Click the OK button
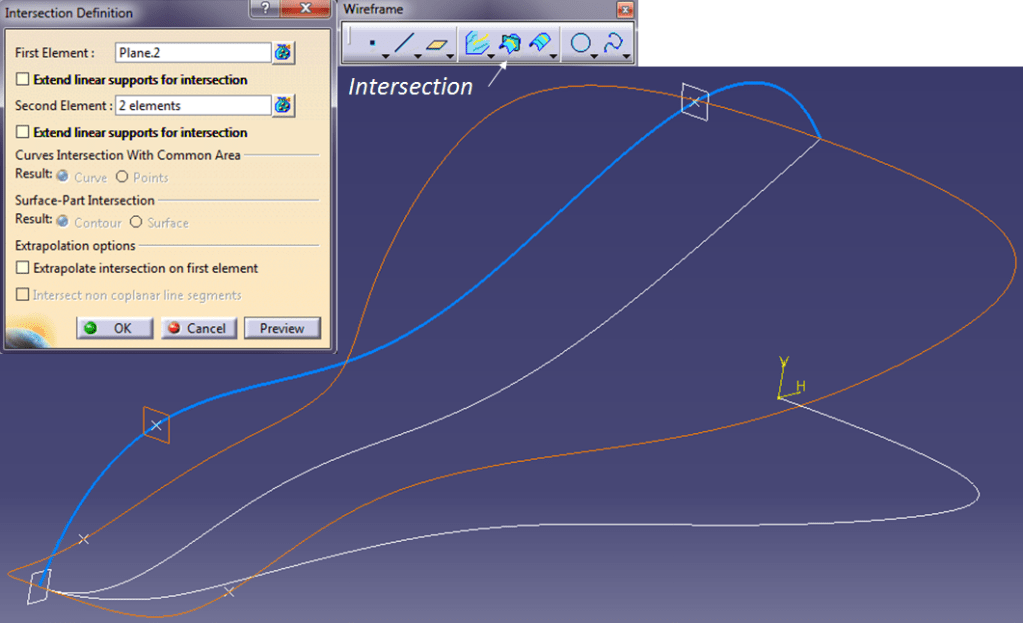This screenshot has height=623, width=1023. (114, 328)
